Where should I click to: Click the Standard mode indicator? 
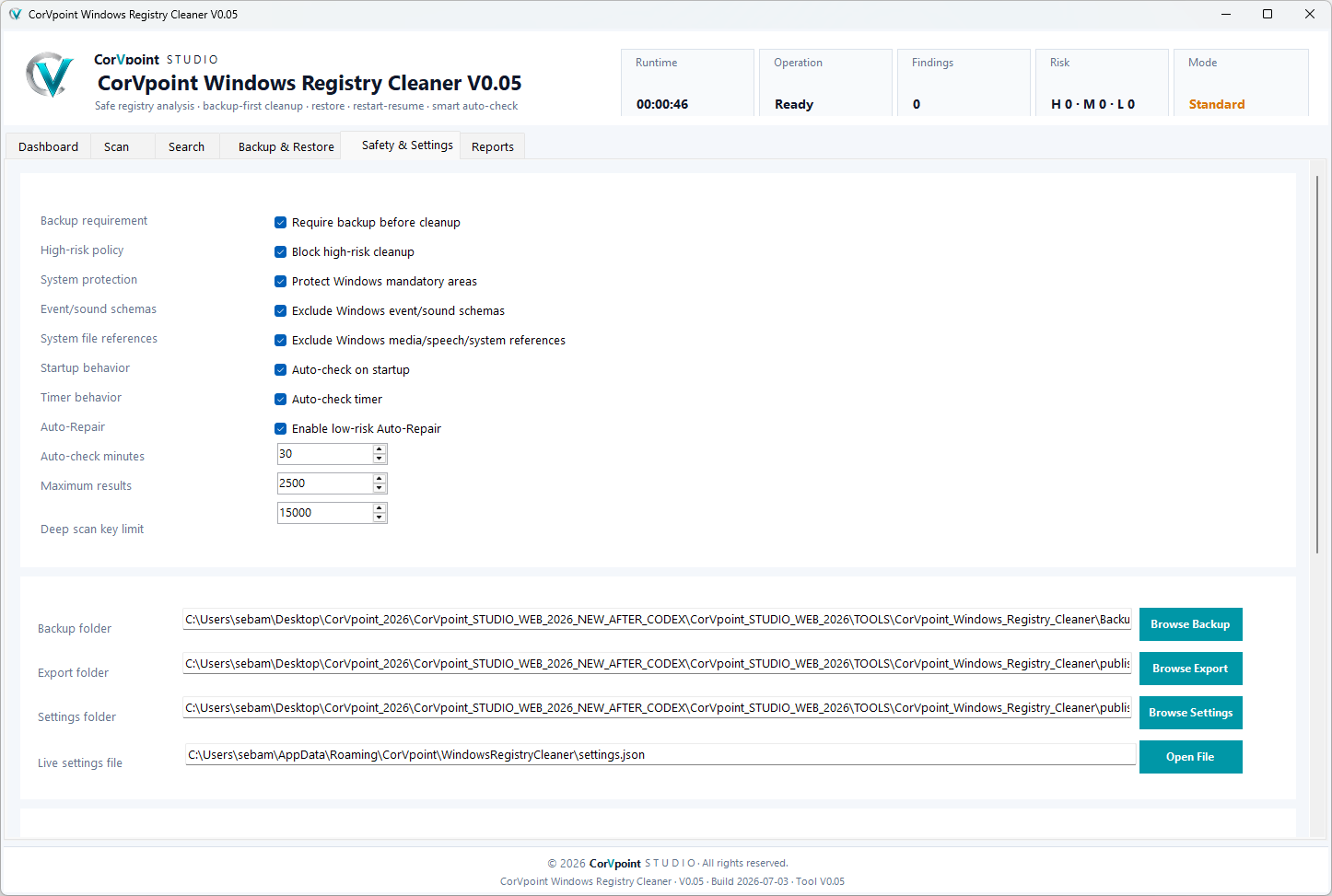[1216, 104]
